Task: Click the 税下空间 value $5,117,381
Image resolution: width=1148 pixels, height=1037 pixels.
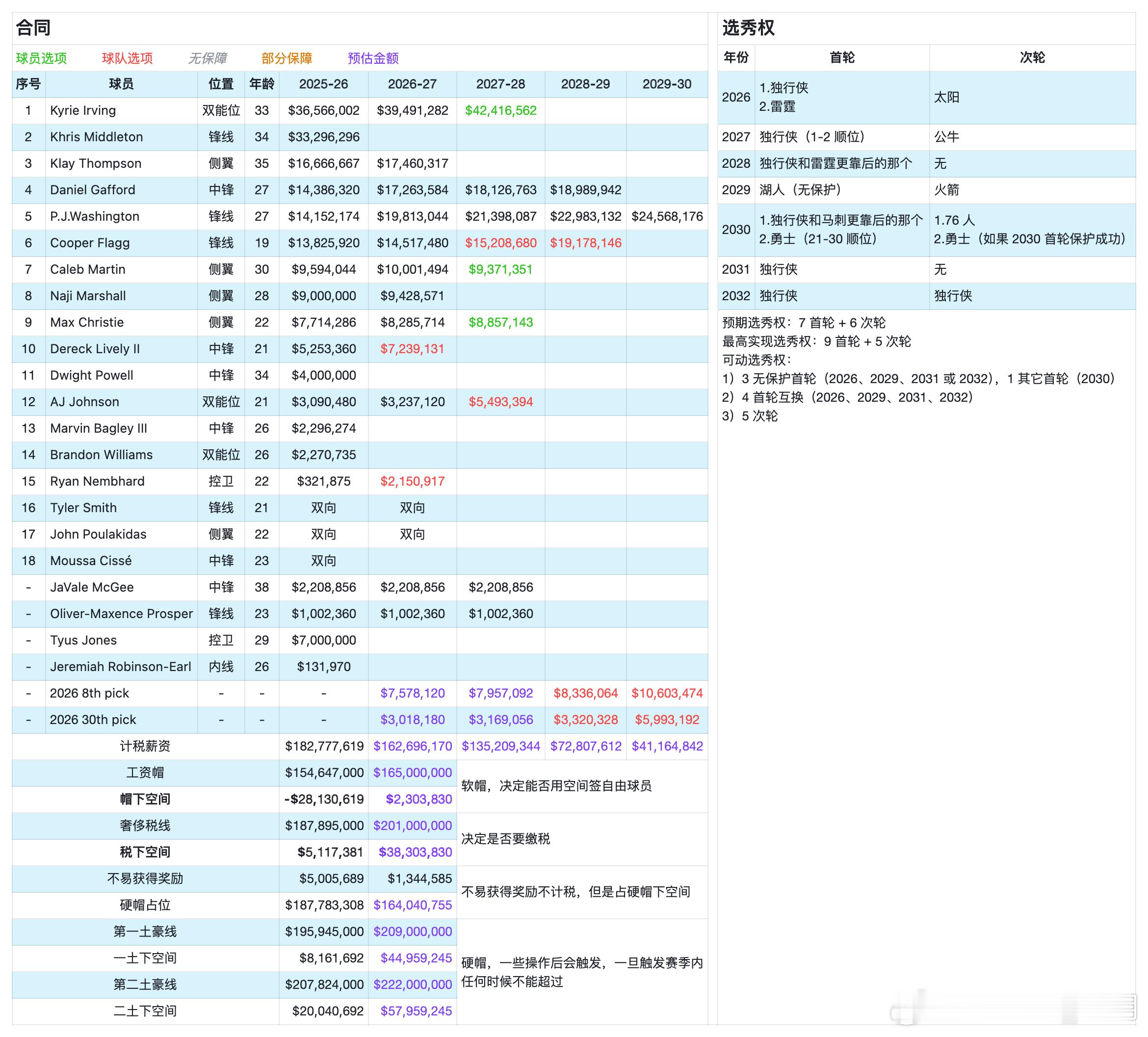Action: coord(330,852)
